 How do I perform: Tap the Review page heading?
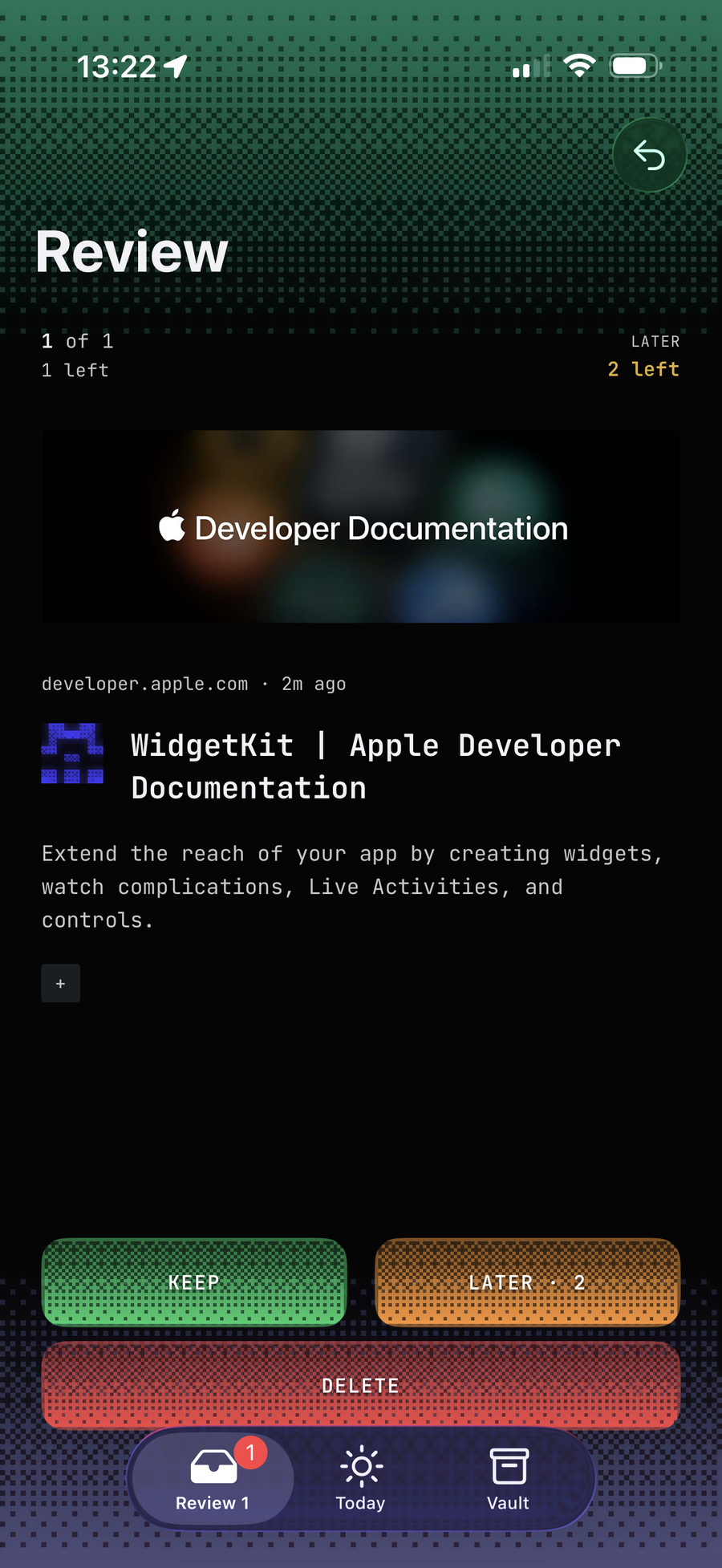coord(132,252)
